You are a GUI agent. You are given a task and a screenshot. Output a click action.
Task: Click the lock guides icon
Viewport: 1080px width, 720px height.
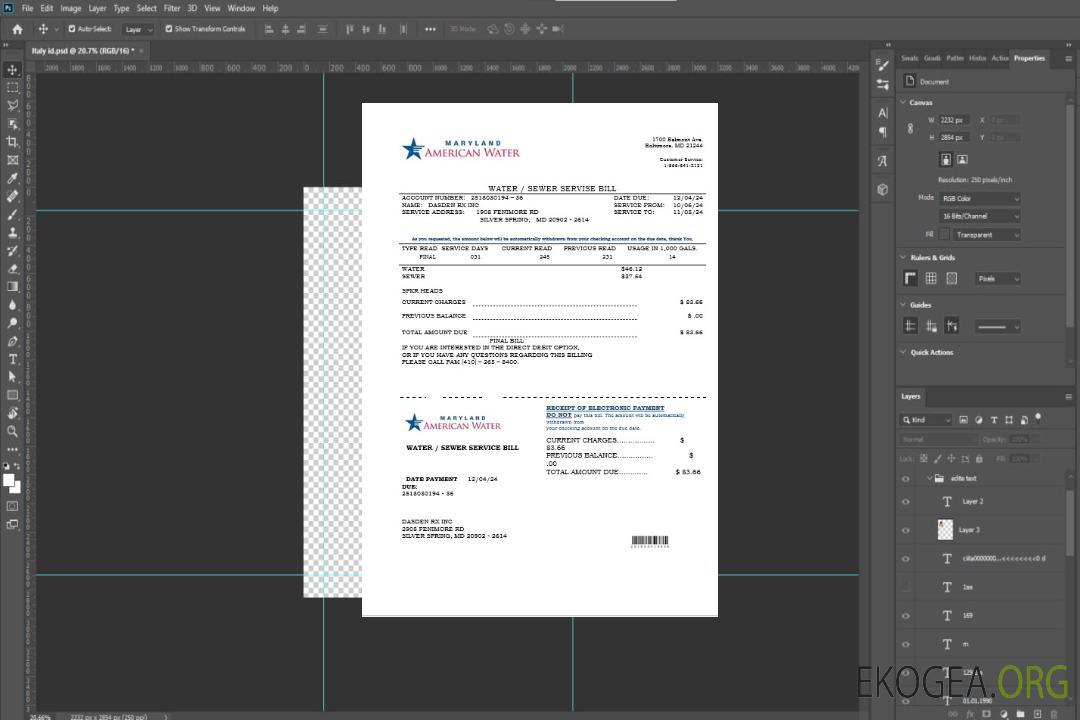[931, 326]
